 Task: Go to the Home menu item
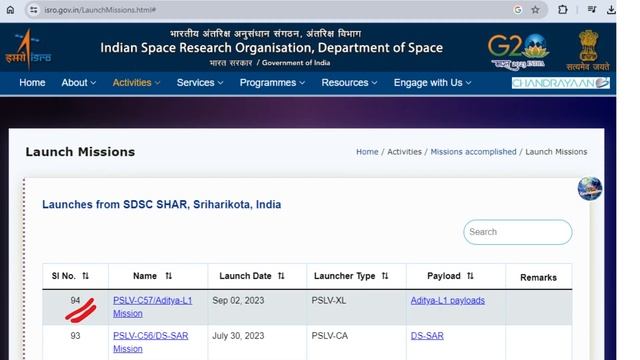tap(32, 83)
